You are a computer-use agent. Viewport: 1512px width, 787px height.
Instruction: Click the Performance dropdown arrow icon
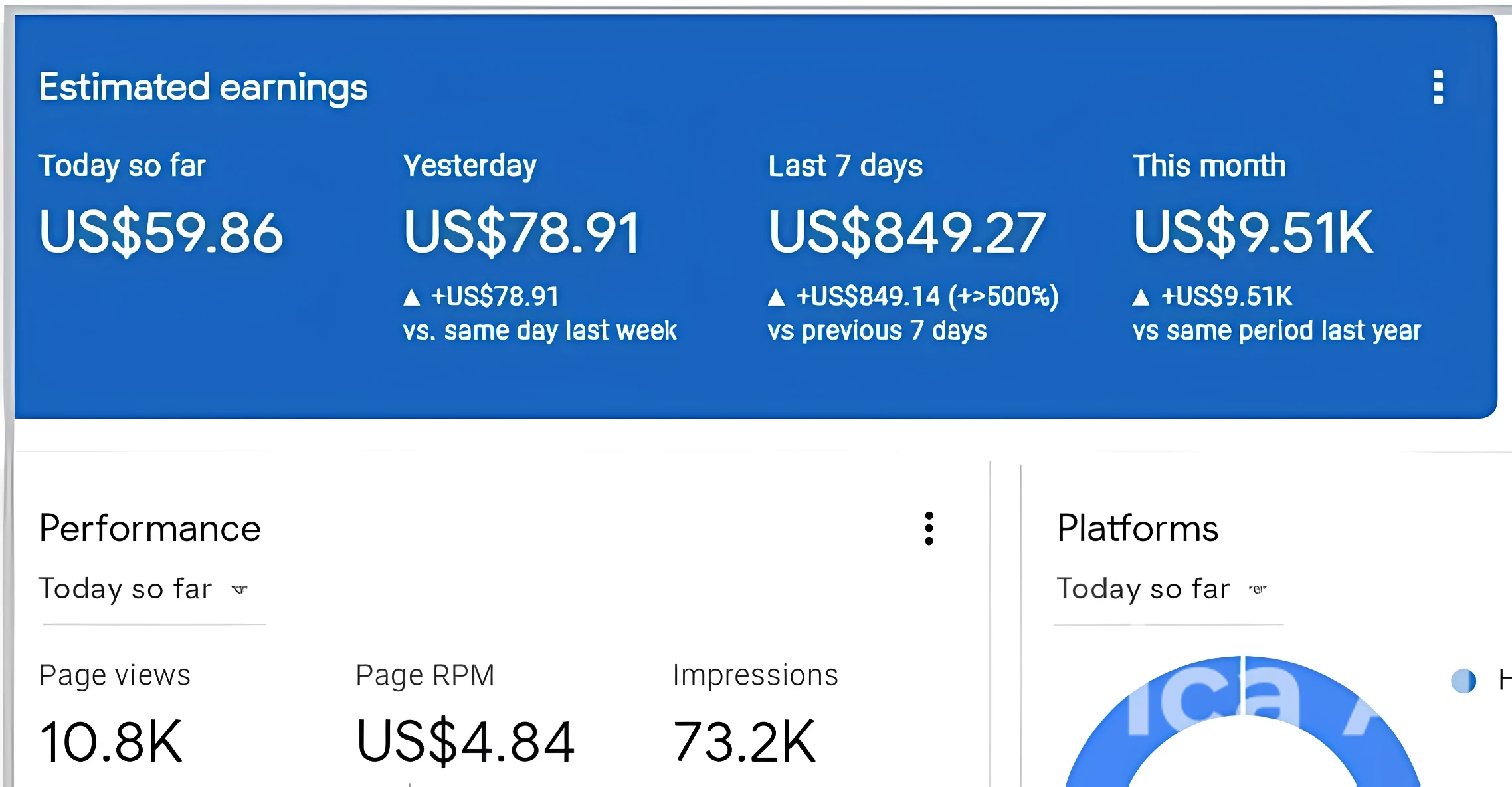point(240,589)
